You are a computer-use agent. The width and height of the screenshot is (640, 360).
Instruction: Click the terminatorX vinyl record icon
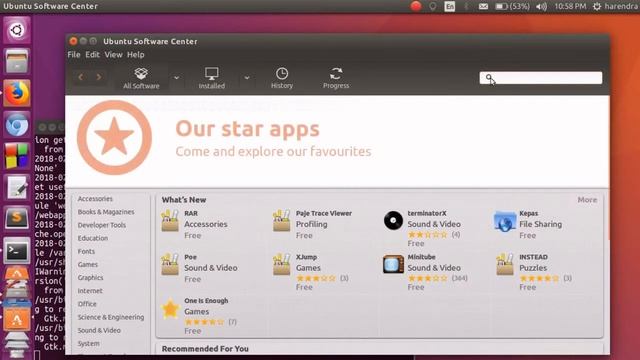(x=393, y=220)
